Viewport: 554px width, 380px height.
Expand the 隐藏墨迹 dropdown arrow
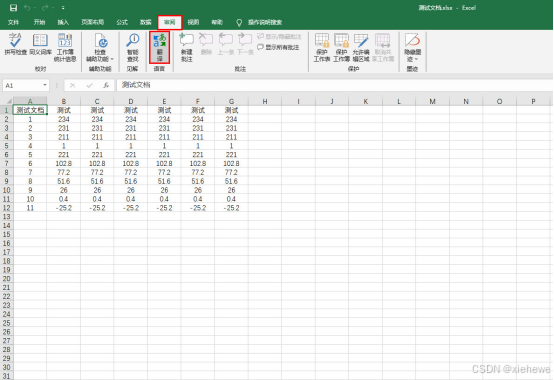coord(417,59)
